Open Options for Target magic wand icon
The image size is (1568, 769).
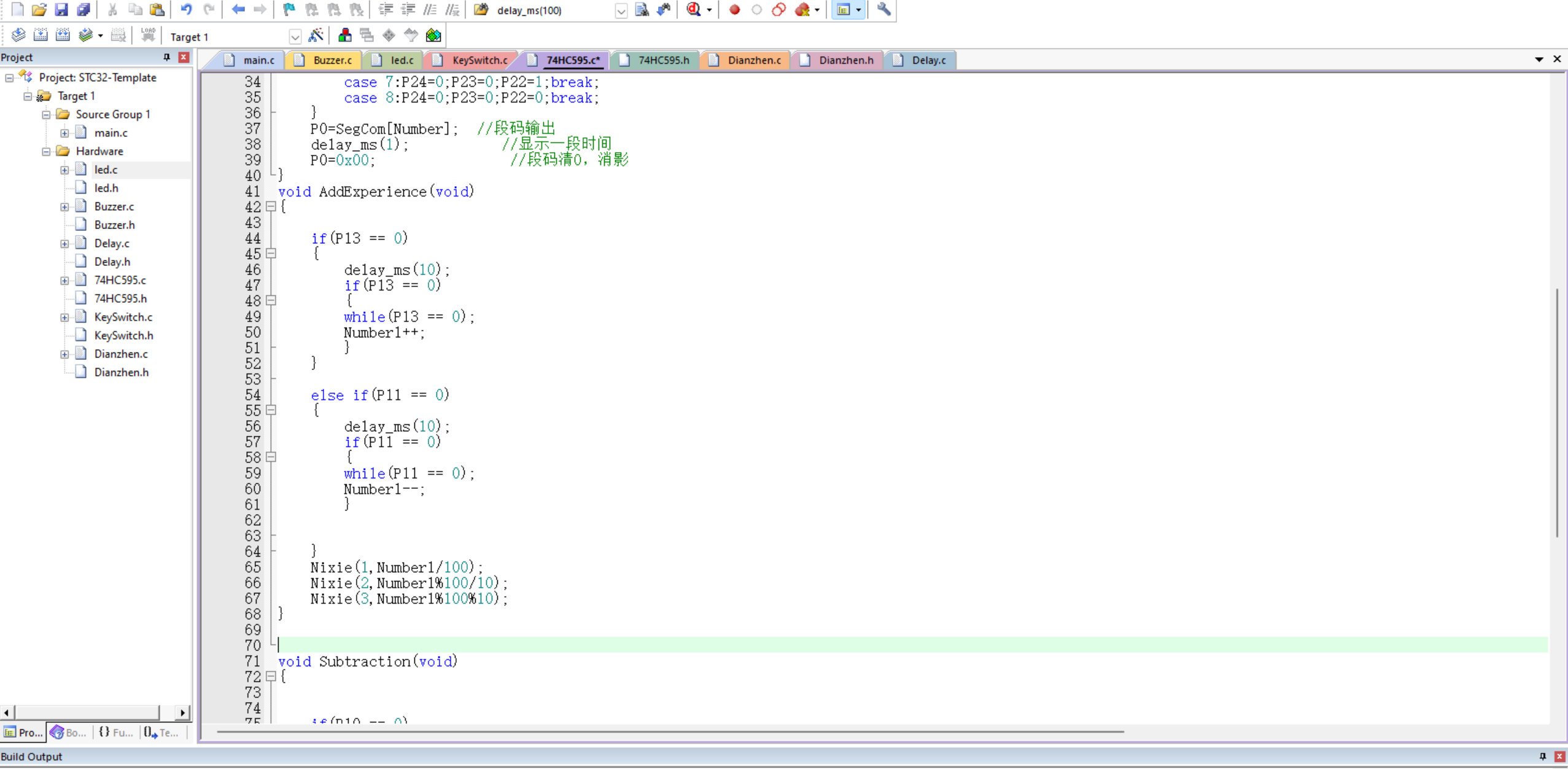pyautogui.click(x=316, y=36)
